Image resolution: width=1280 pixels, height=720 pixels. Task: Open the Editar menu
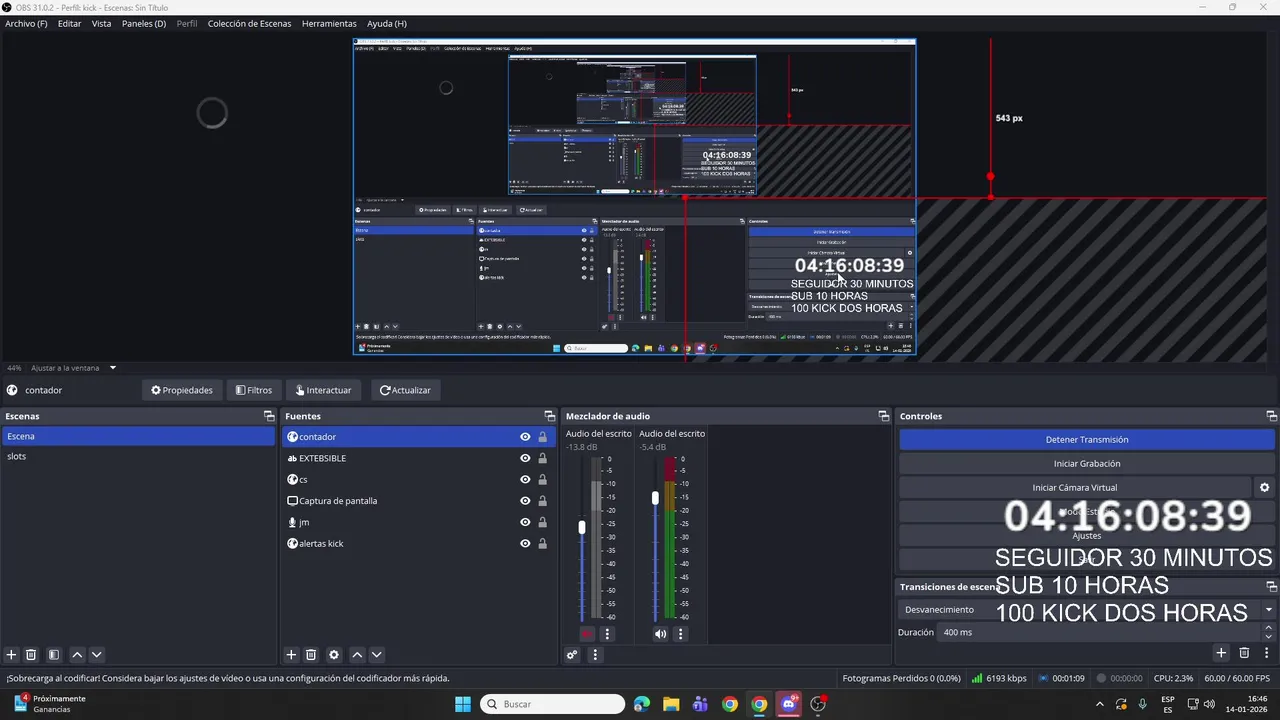click(69, 23)
